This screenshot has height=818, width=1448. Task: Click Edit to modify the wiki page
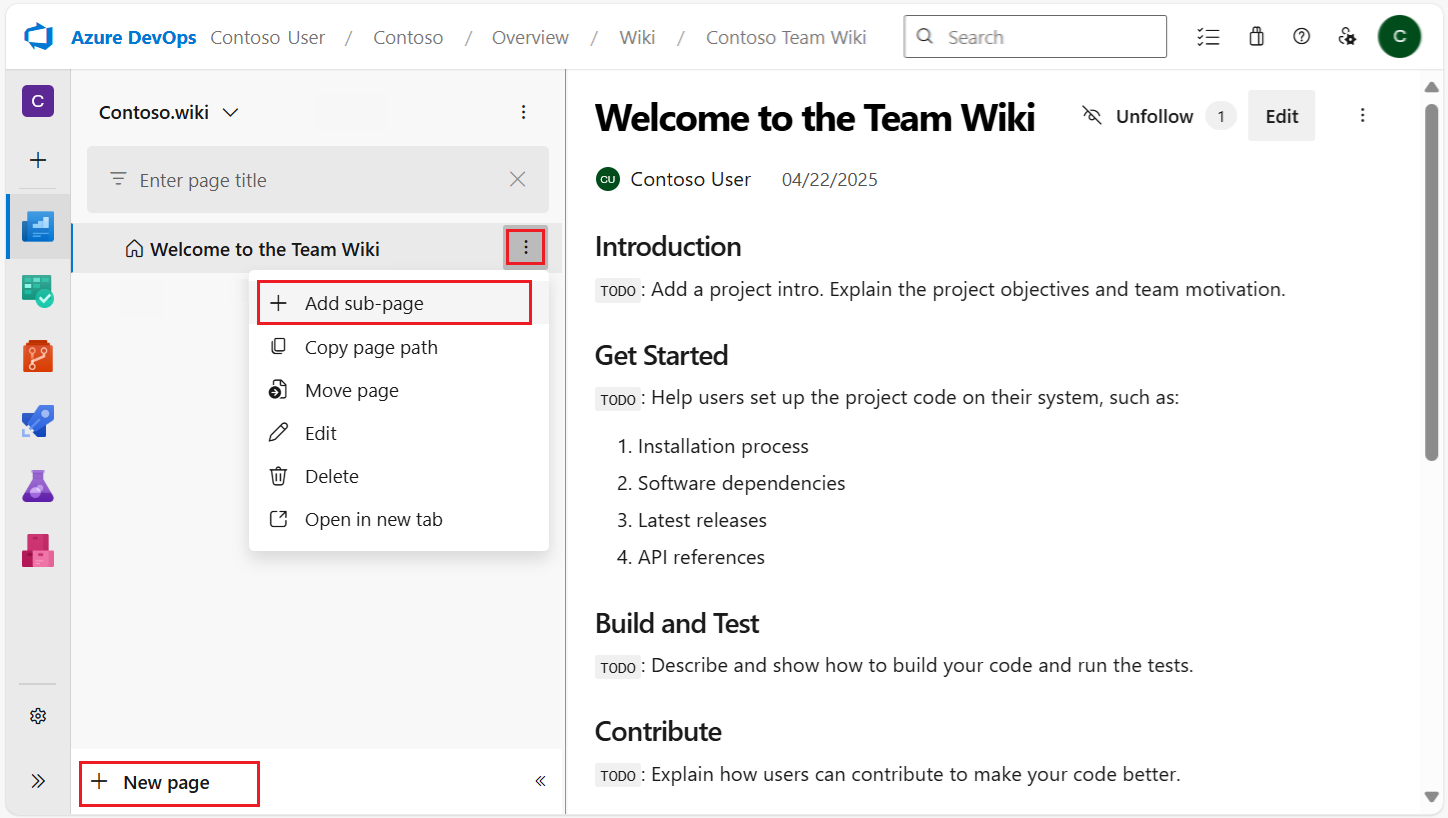[x=1281, y=115]
